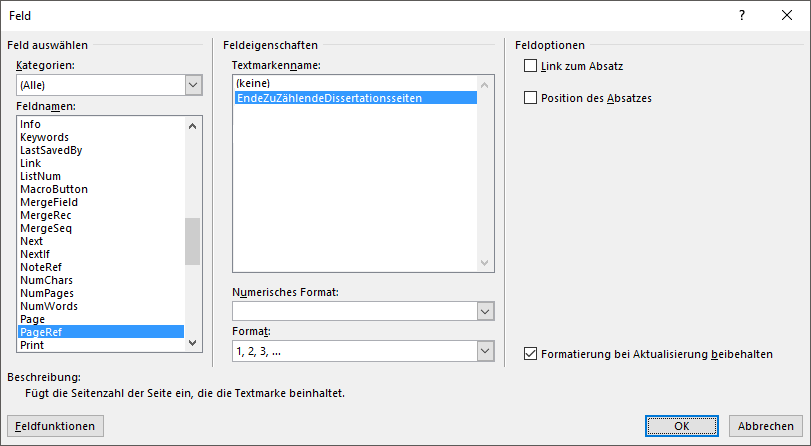
Task: Select EndeZuZählendeDissertationsseiten bookmark
Action: [x=329, y=98]
